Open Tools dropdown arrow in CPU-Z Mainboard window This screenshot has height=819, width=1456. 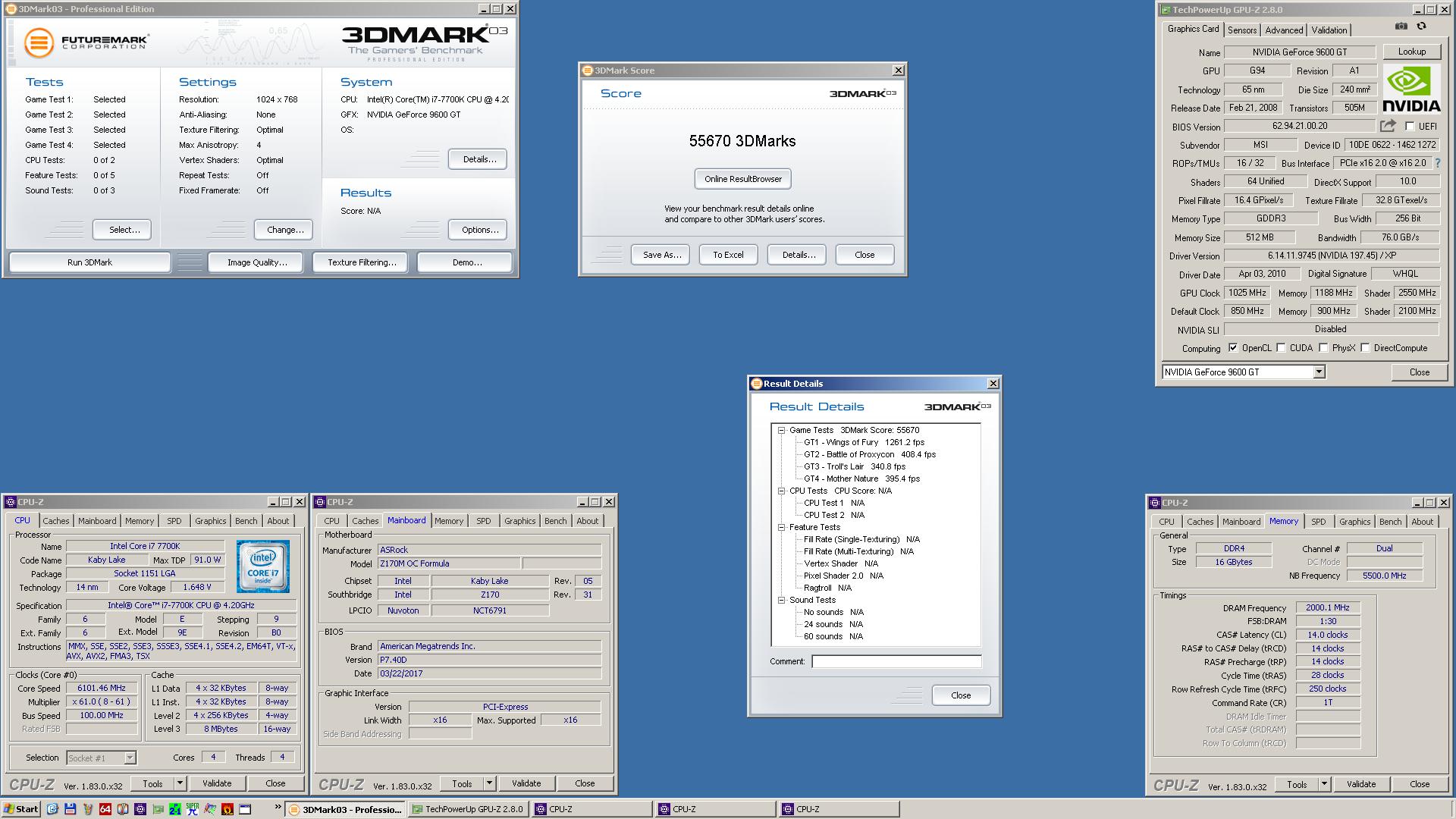click(490, 783)
